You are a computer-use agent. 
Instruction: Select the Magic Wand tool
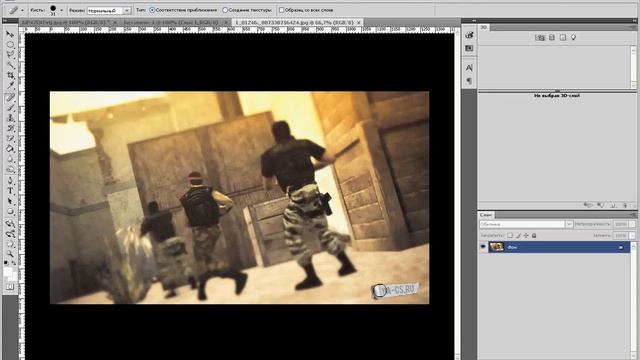click(10, 65)
